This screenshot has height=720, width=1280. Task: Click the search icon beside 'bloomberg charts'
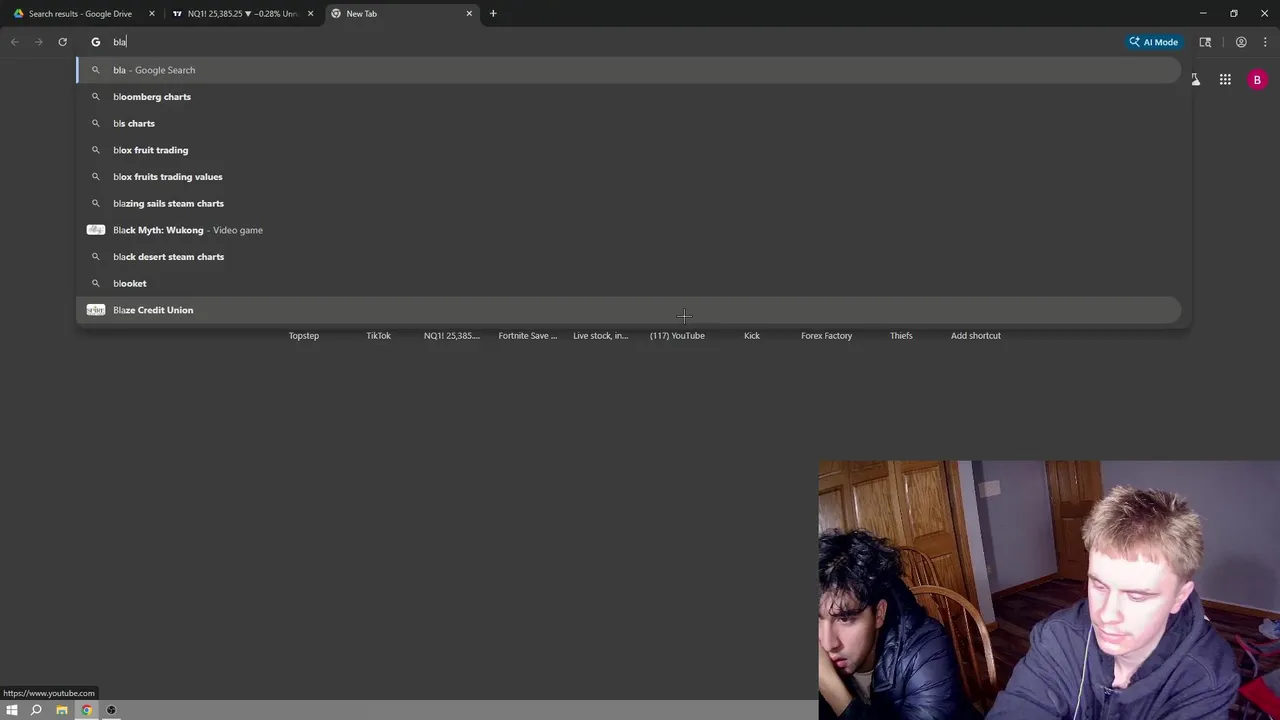click(x=96, y=97)
